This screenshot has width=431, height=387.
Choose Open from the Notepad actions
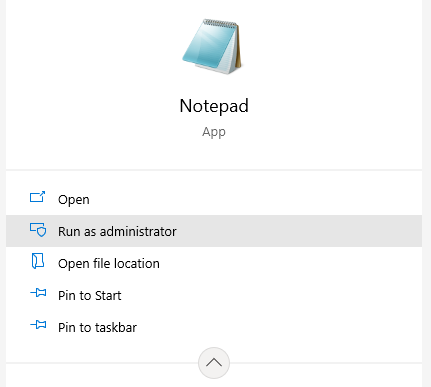pos(214,199)
